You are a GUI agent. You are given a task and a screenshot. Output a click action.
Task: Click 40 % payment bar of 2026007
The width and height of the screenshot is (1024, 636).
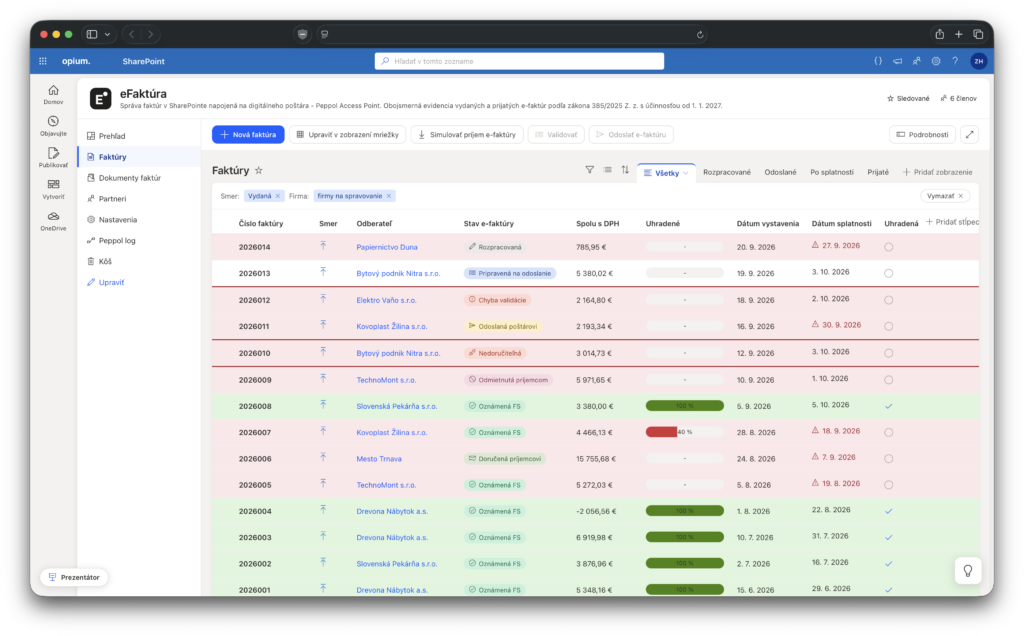click(x=684, y=432)
